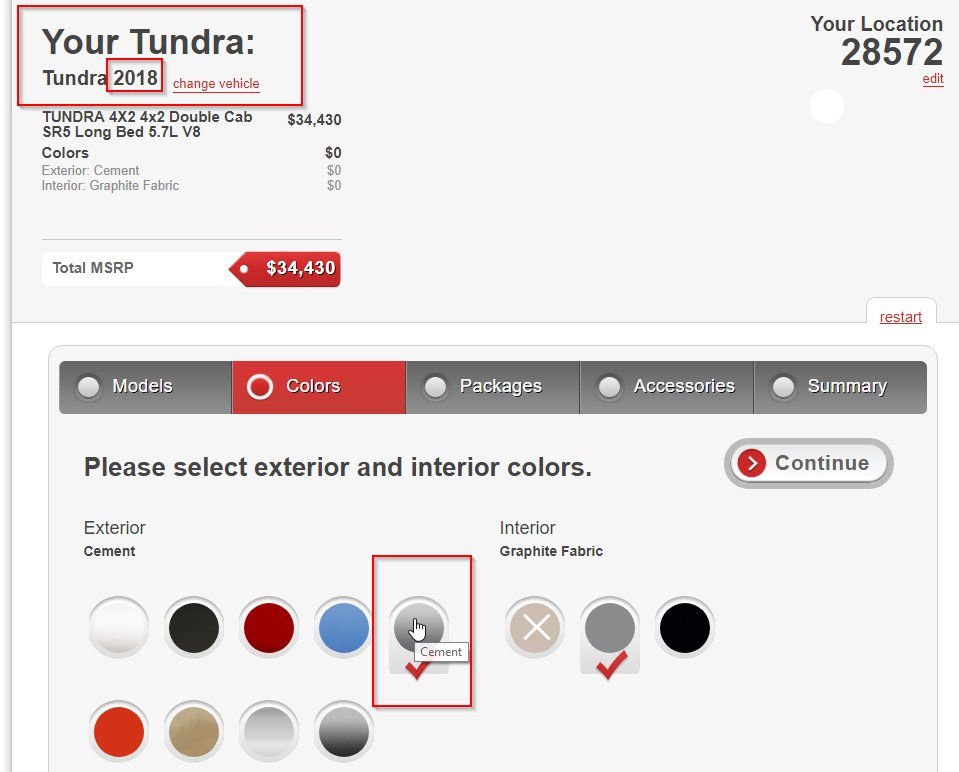Select the black exterior color swatch

(194, 627)
